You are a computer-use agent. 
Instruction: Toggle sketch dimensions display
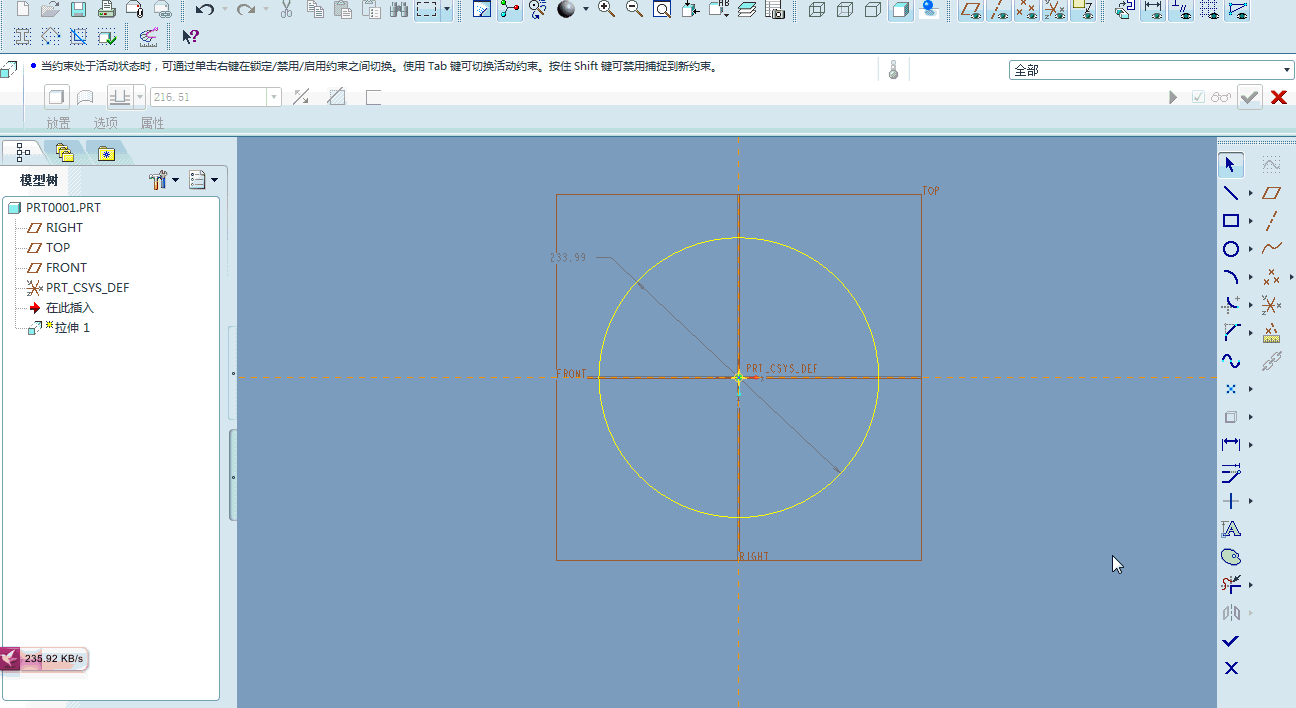coord(1153,10)
